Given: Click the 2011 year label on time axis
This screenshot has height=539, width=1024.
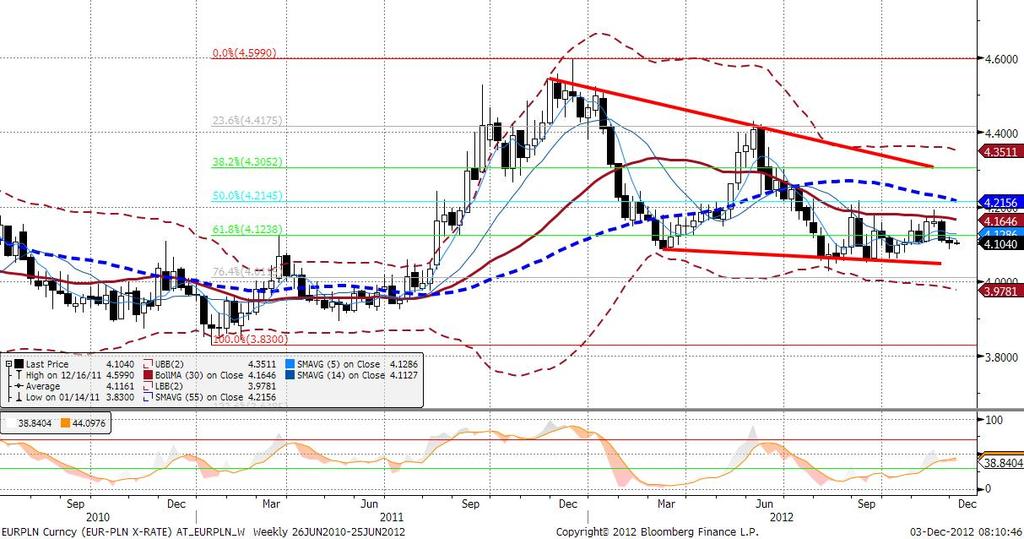Looking at the screenshot, I should [x=392, y=517].
